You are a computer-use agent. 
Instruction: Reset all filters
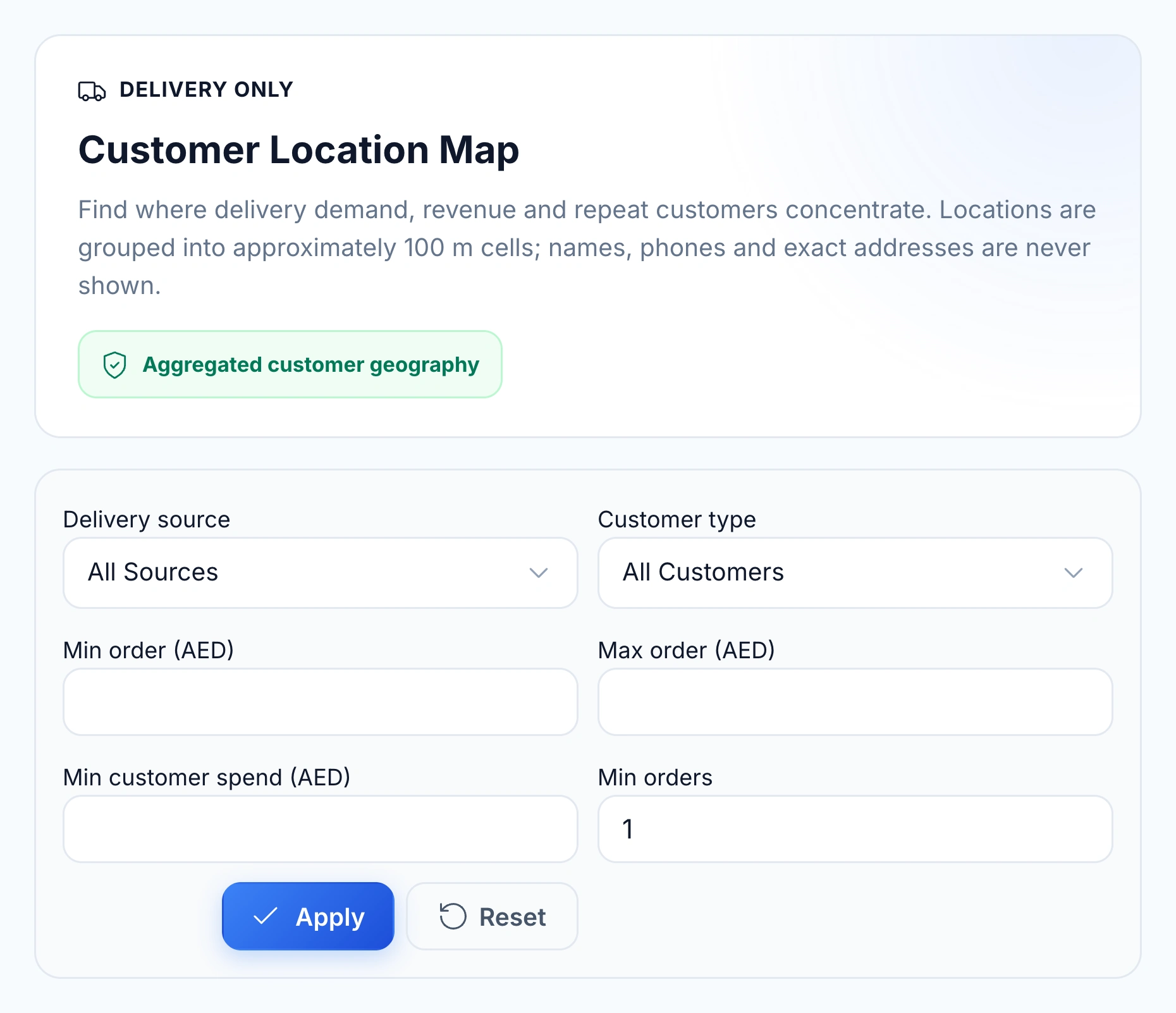tap(492, 916)
